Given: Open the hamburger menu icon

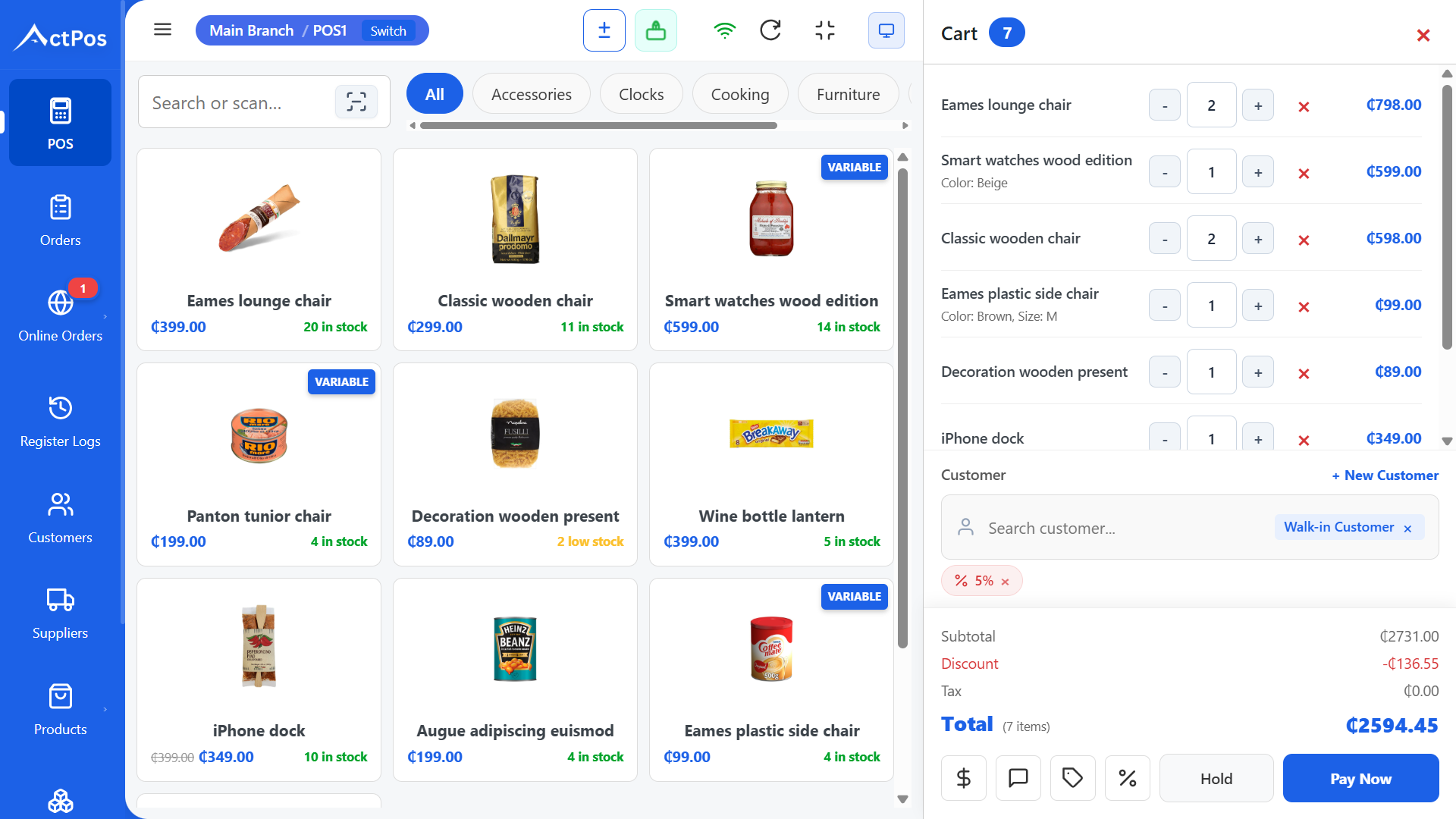Looking at the screenshot, I should (162, 30).
